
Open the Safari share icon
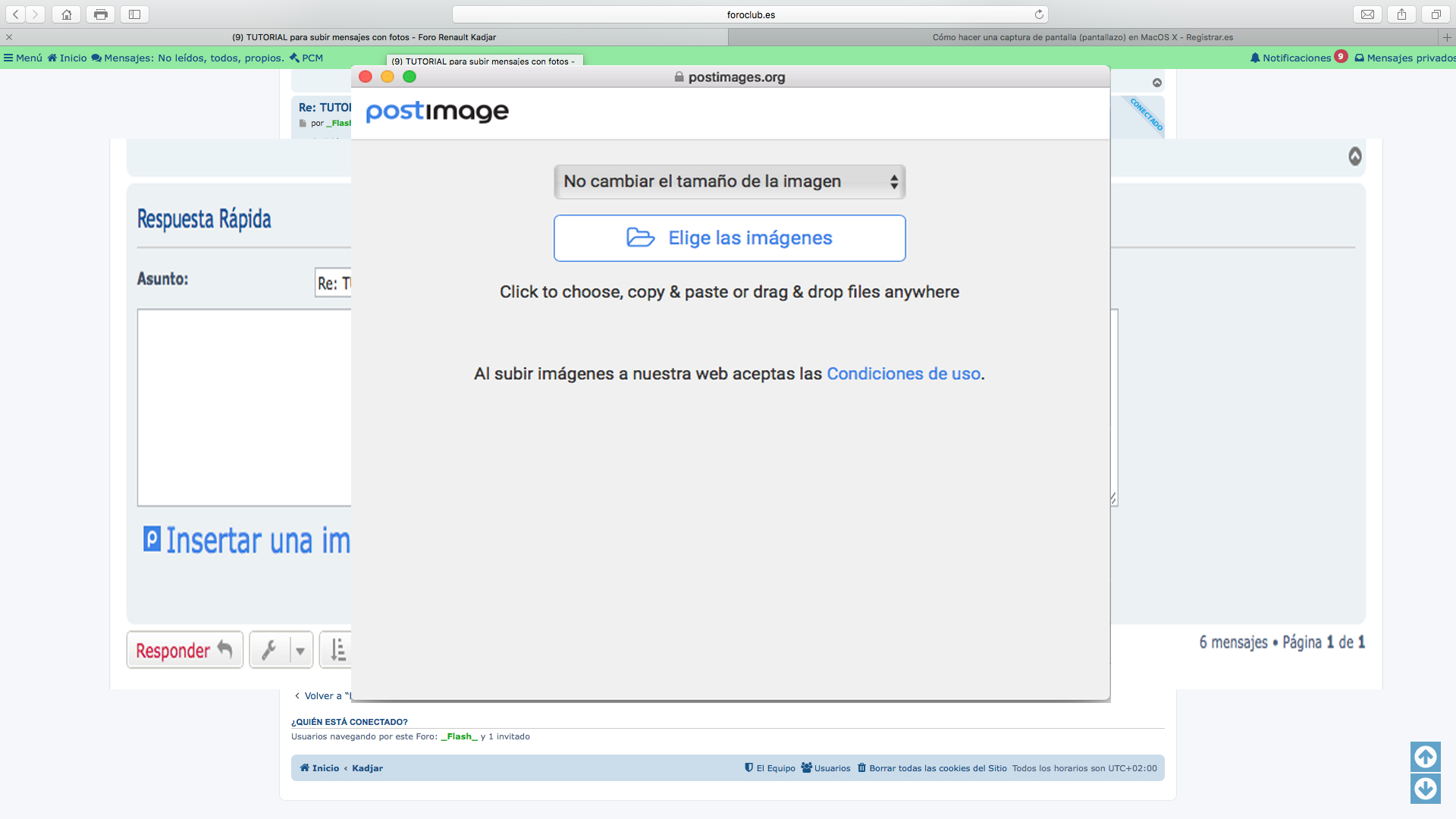(1401, 14)
